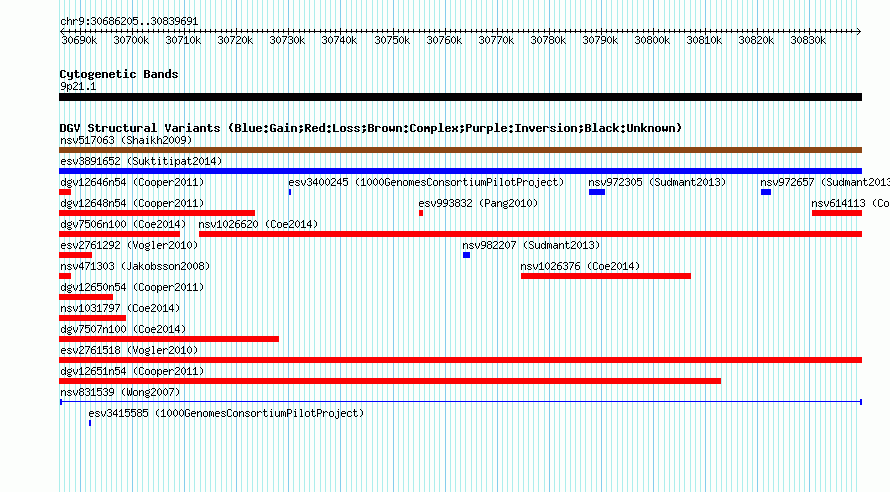
Task: Click the red dgv12648n54 loss bar
Action: (x=157, y=213)
